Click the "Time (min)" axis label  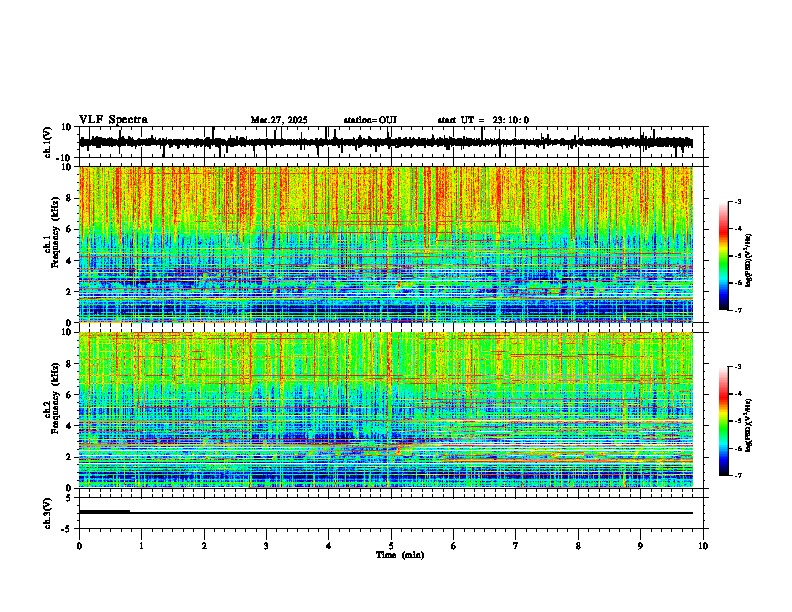pyautogui.click(x=400, y=555)
